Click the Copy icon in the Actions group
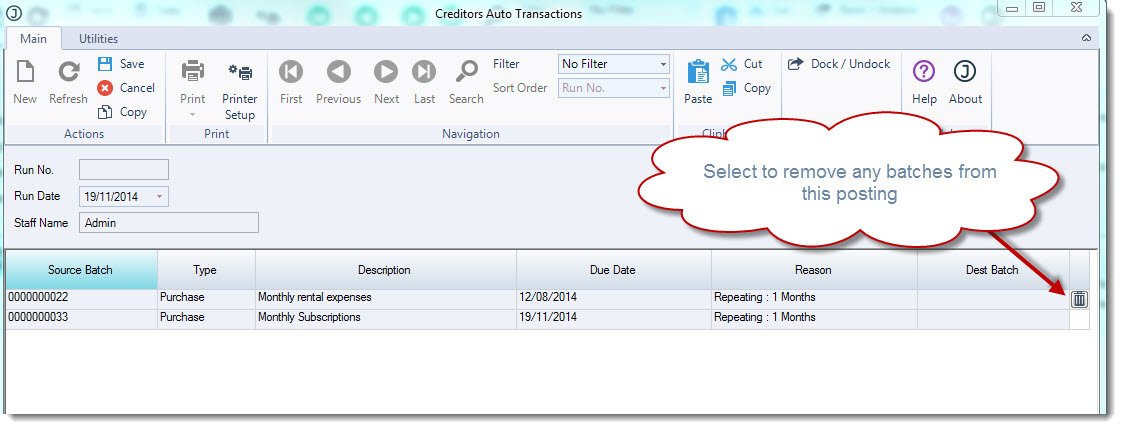Viewport: 1122px width, 429px height. 105,112
